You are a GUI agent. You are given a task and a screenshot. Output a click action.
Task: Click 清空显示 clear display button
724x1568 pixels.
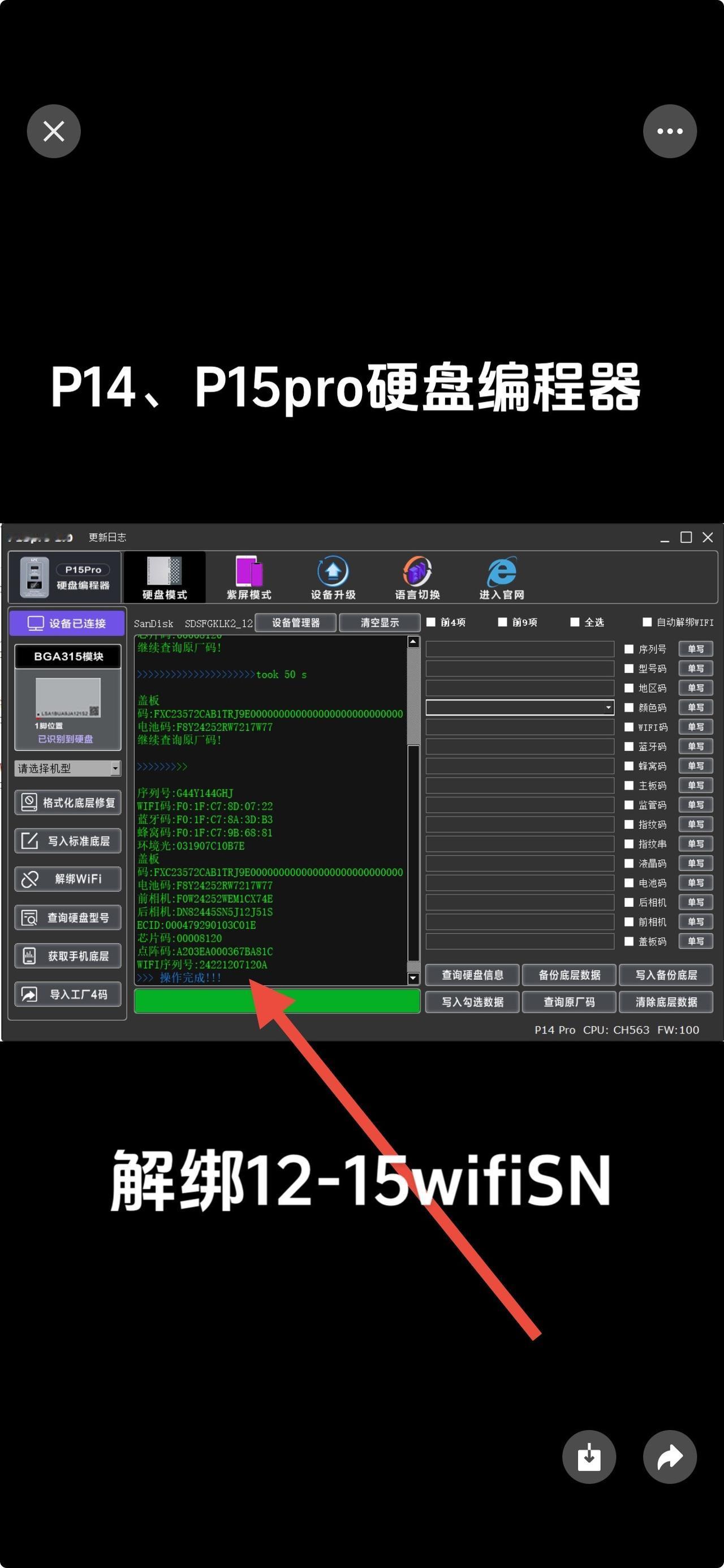pos(380,622)
